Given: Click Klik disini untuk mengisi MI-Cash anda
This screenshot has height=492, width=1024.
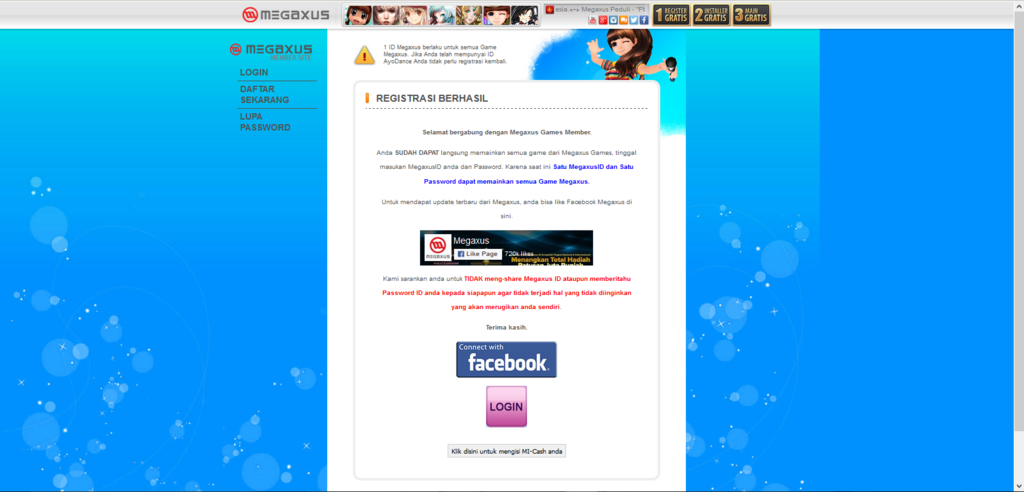Looking at the screenshot, I should tap(507, 451).
